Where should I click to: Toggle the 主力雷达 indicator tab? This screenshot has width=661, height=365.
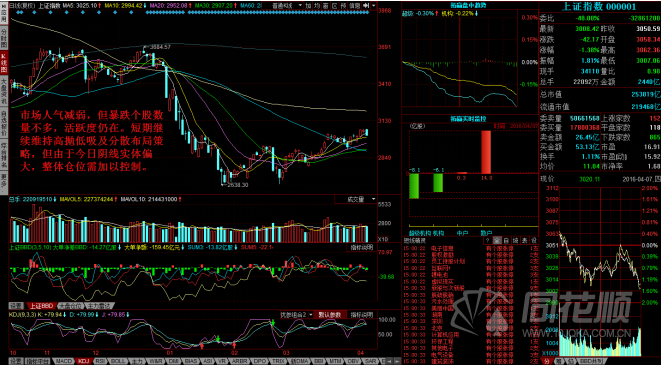pyautogui.click(x=99, y=306)
